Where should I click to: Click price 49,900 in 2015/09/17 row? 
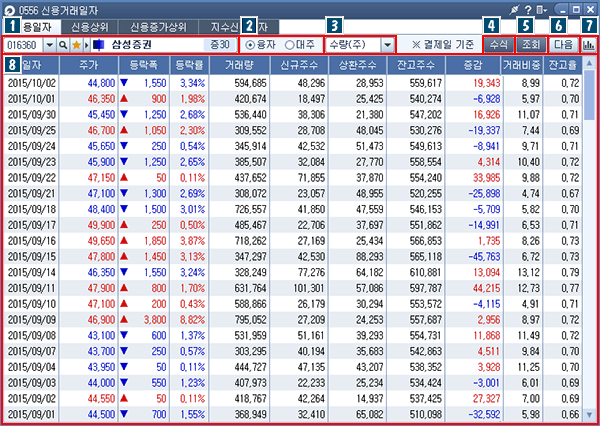coord(101,225)
